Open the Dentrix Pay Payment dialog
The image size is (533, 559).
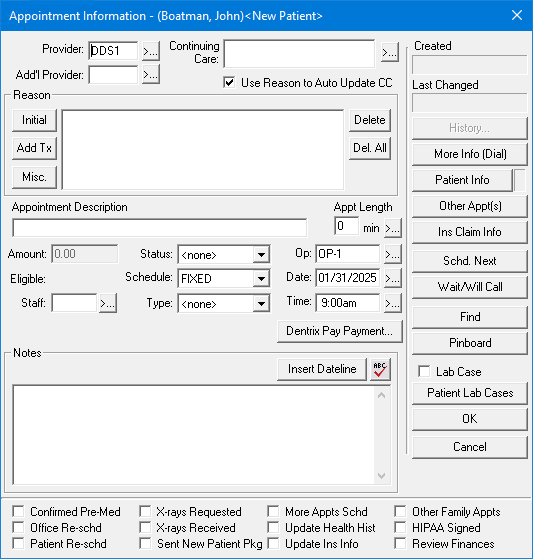[x=339, y=331]
